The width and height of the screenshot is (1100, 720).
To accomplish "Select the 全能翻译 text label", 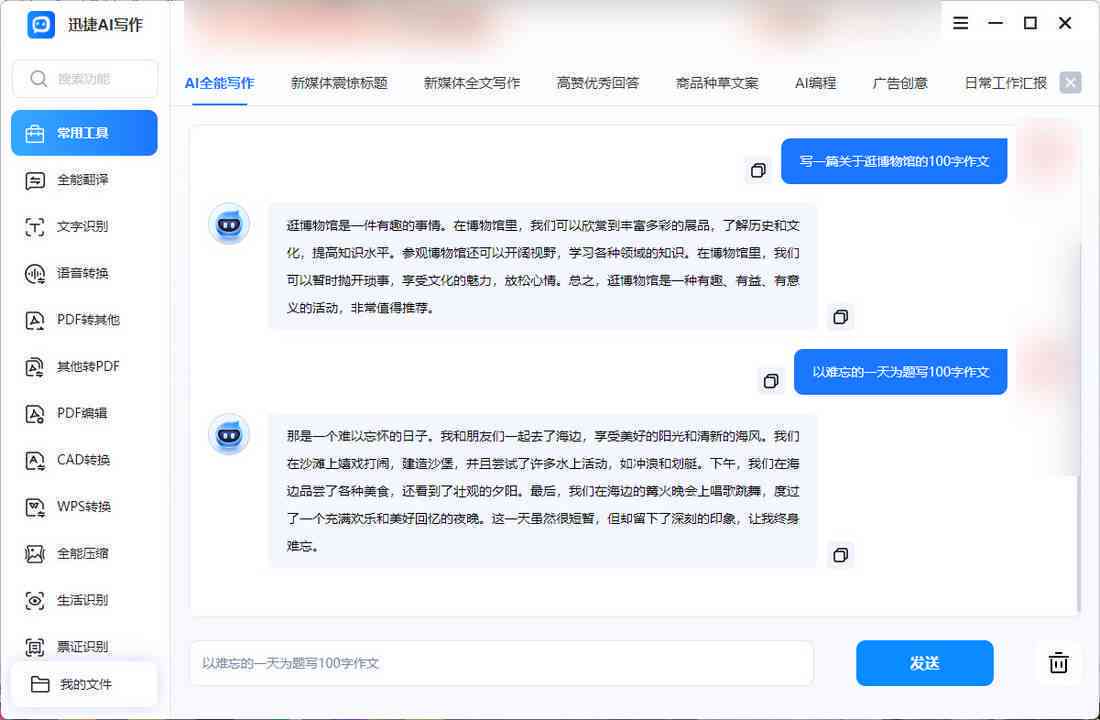I will click(83, 180).
